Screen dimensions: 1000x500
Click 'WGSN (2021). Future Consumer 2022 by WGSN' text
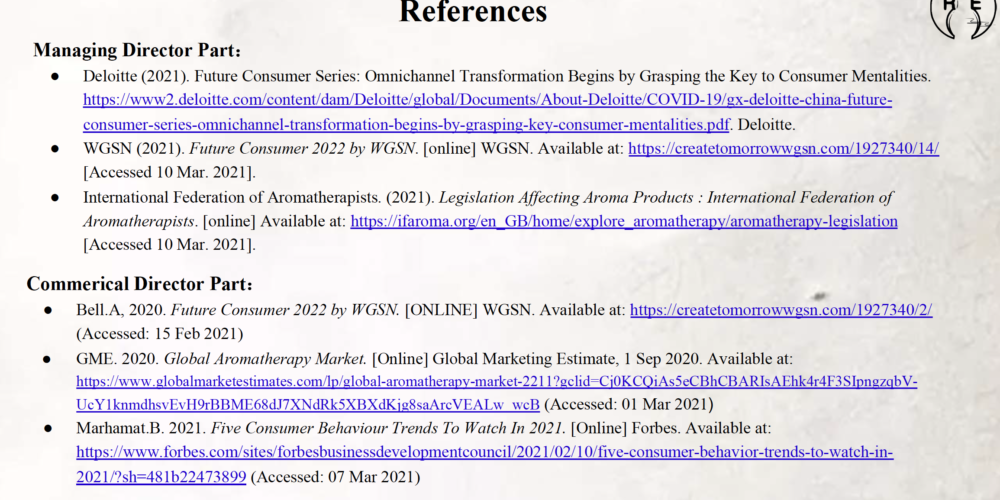[x=251, y=149]
